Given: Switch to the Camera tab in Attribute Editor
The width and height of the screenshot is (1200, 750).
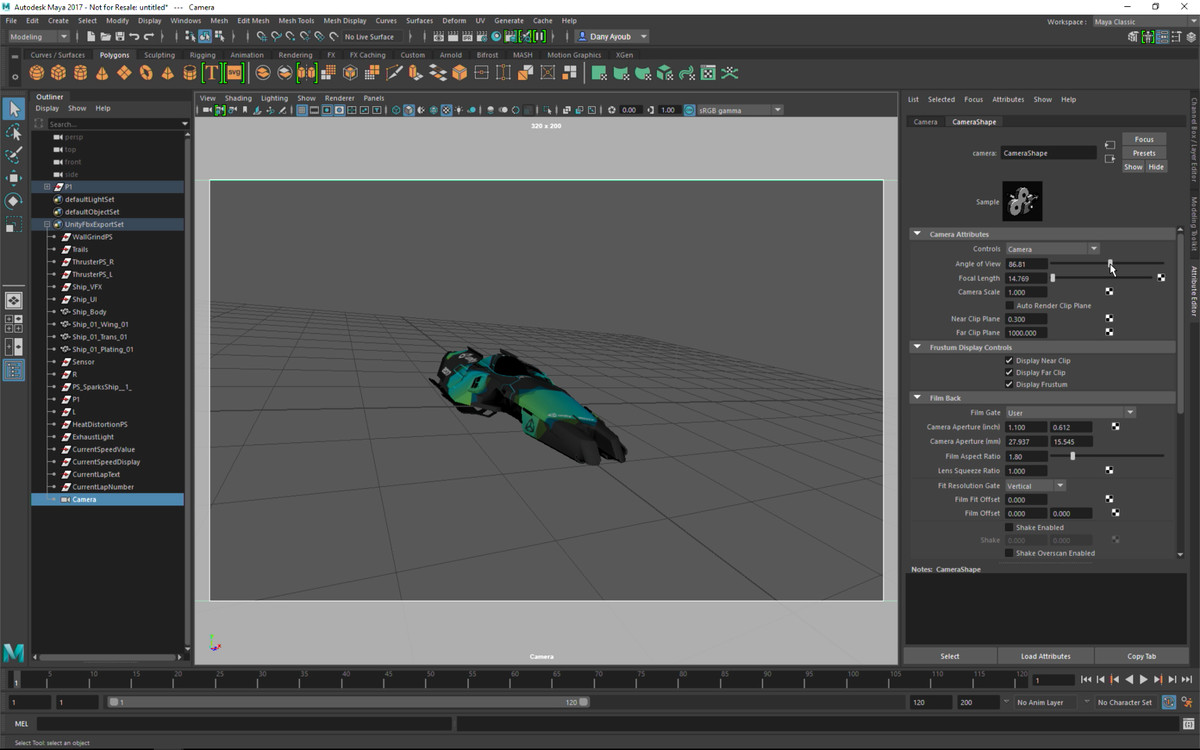Looking at the screenshot, I should 926,122.
